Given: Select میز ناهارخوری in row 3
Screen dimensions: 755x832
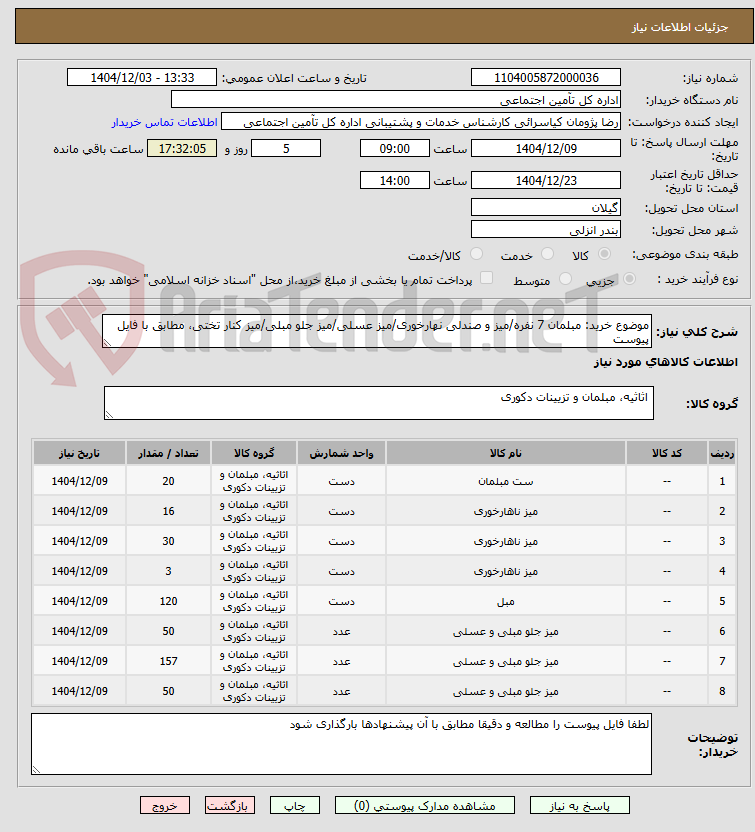Looking at the screenshot, I should point(506,541).
